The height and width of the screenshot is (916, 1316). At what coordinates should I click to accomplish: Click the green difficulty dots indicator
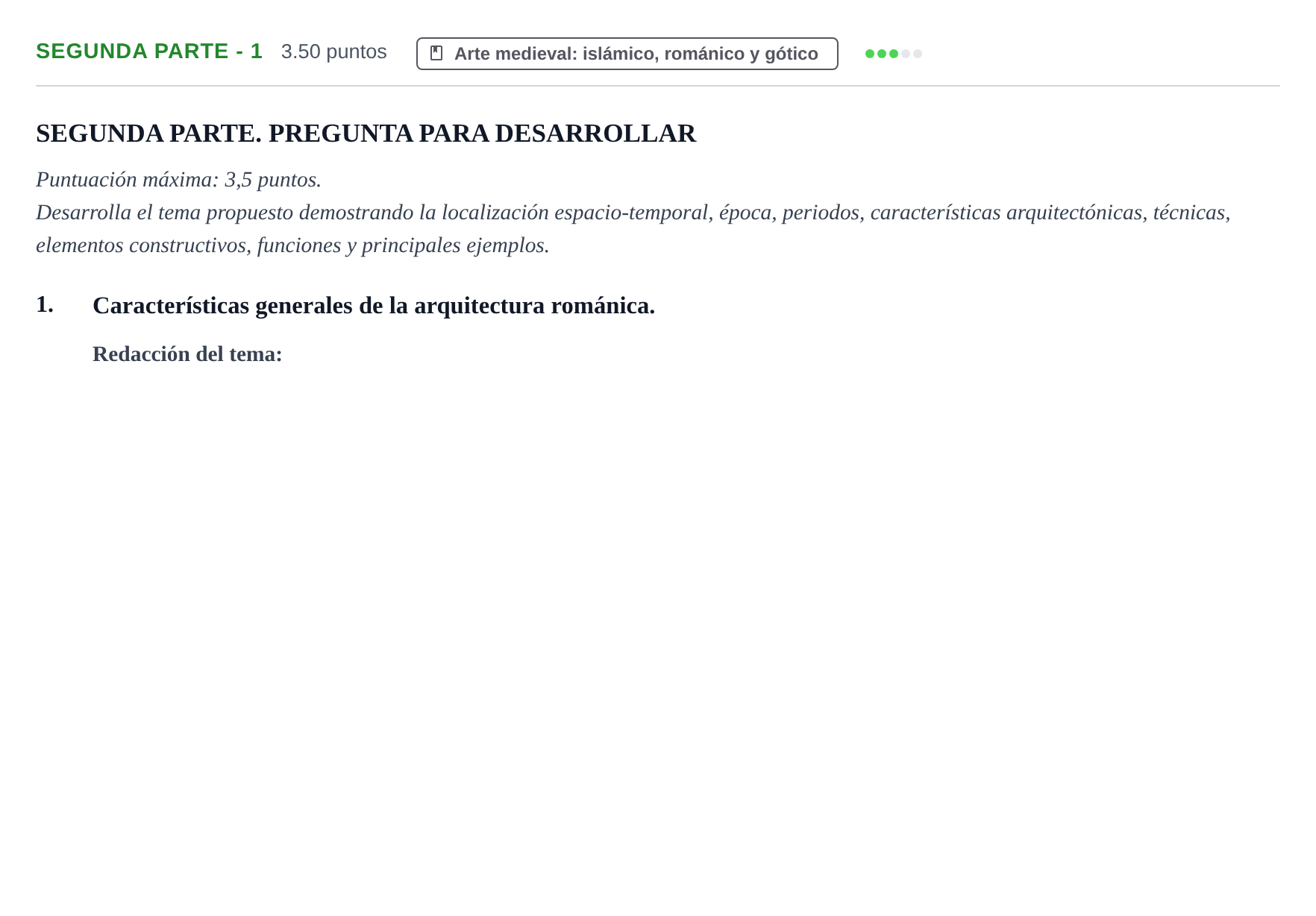893,54
